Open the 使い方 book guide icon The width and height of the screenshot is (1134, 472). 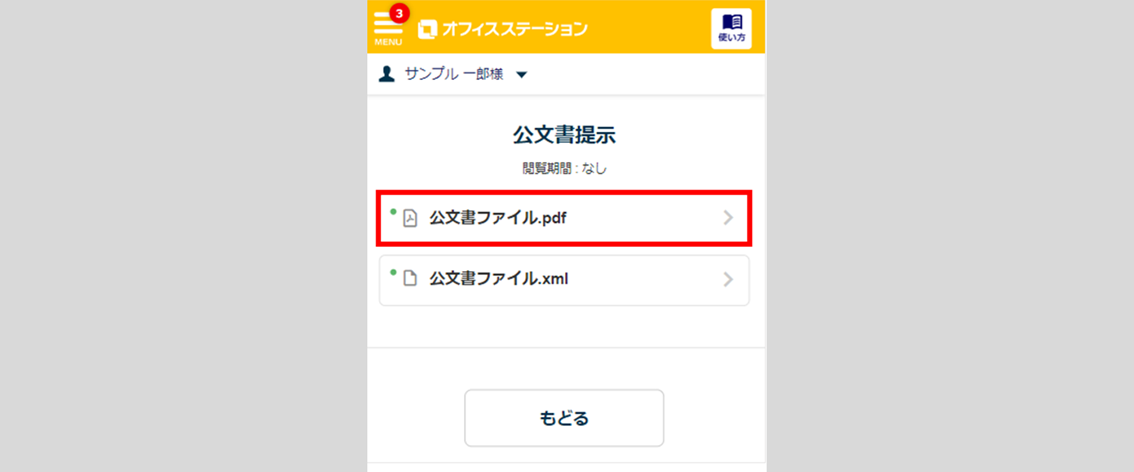(x=731, y=28)
